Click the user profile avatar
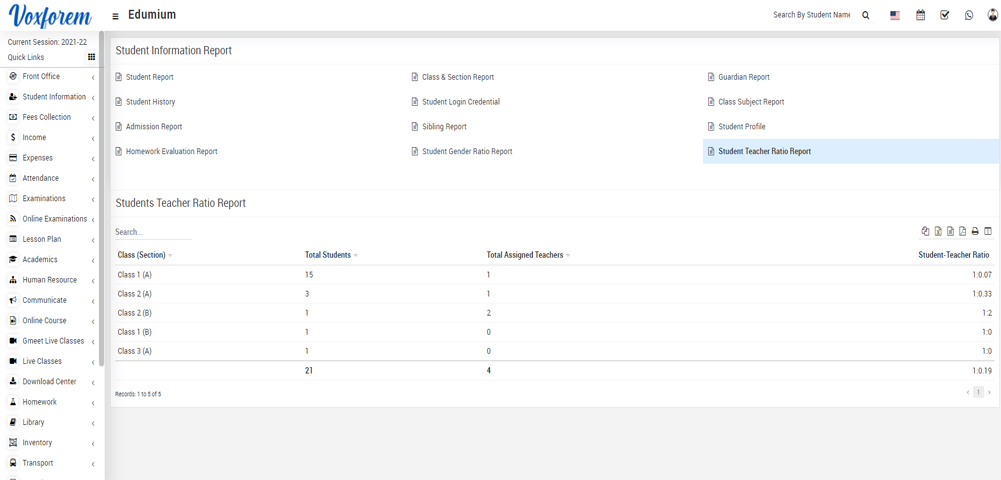Viewport: 1001px width, 480px height. (x=992, y=15)
